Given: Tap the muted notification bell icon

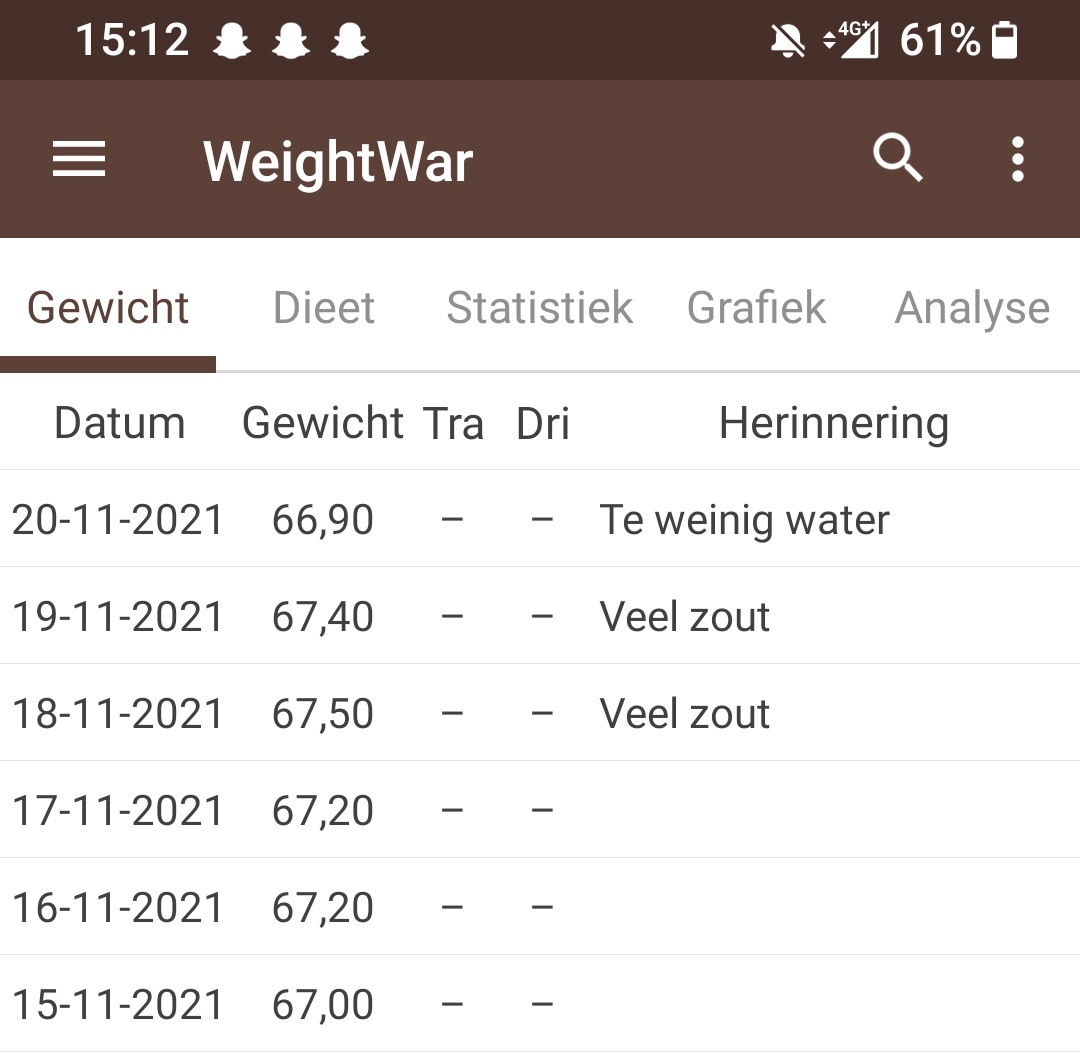Looking at the screenshot, I should pos(788,41).
